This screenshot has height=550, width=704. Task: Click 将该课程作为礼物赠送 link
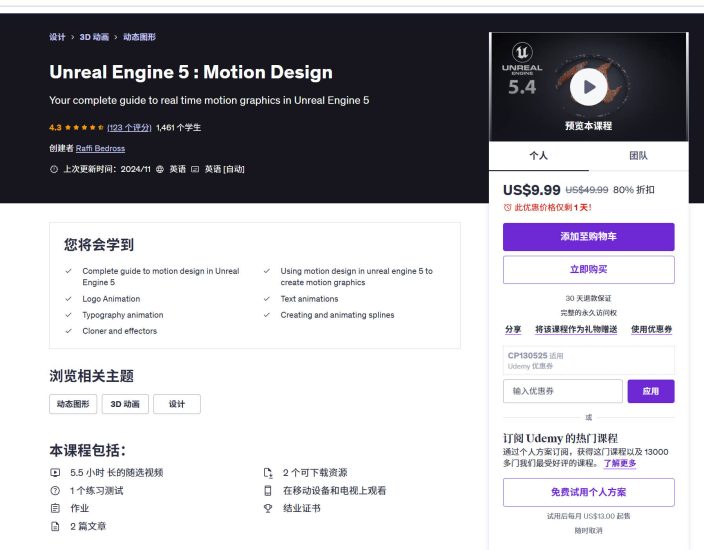(x=576, y=329)
